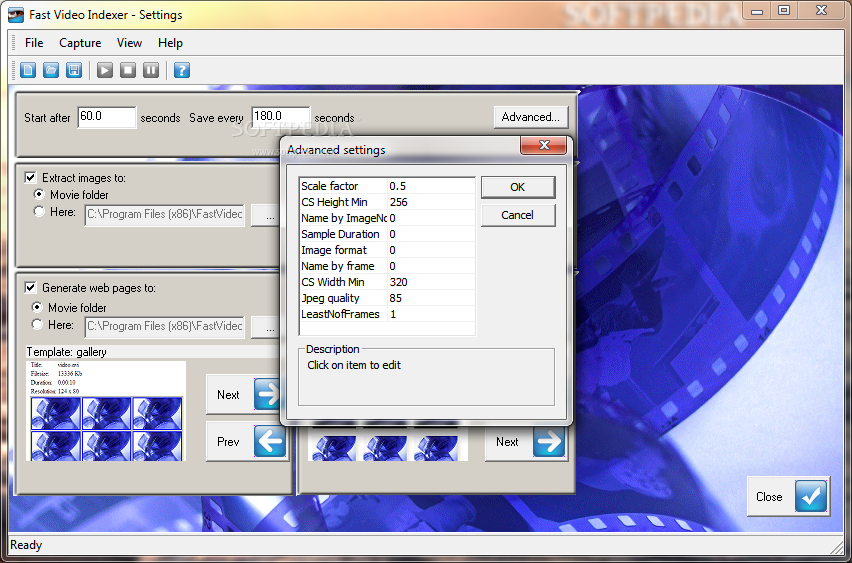Click the gallery template preview thumbnail
Viewport: 852px width, 563px height.
(x=106, y=411)
